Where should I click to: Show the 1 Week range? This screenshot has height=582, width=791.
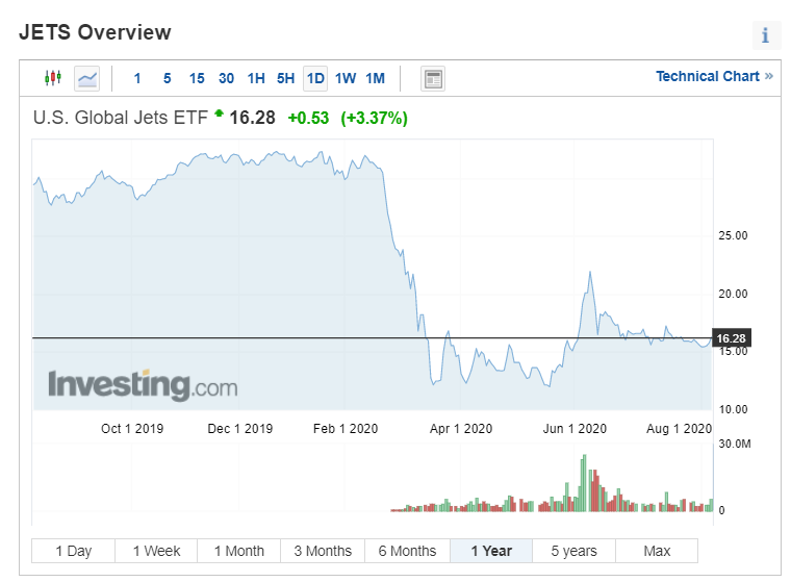click(156, 551)
